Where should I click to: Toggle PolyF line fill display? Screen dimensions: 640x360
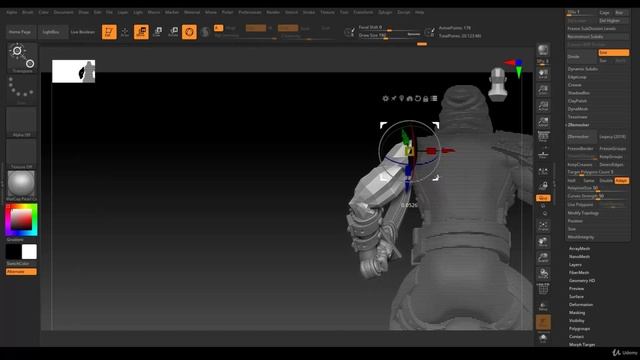pos(543,289)
